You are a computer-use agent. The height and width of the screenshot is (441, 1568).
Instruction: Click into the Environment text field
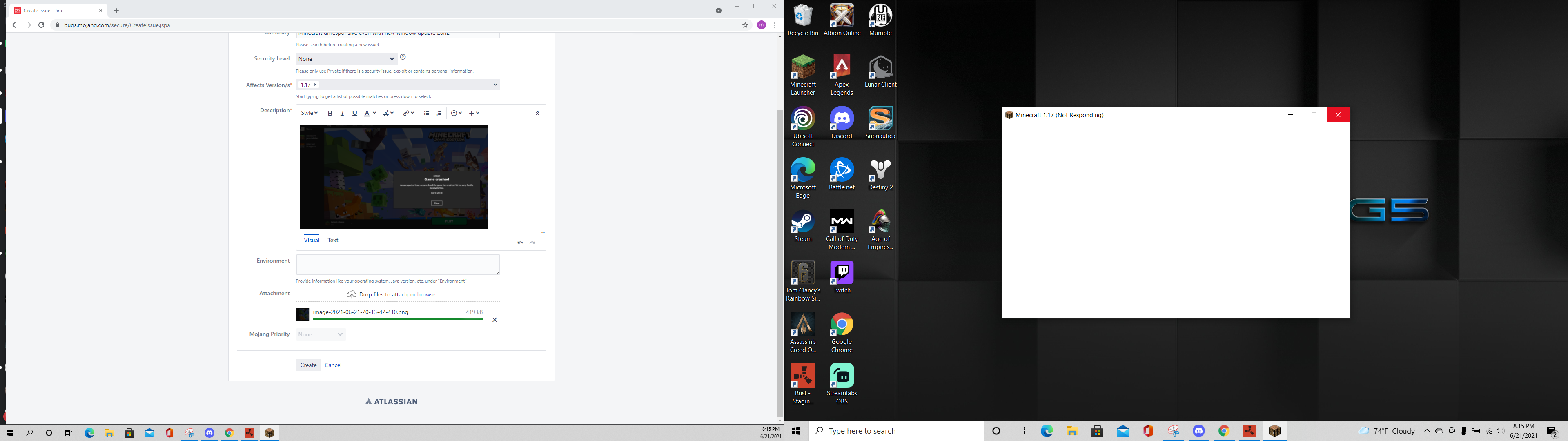tap(397, 264)
